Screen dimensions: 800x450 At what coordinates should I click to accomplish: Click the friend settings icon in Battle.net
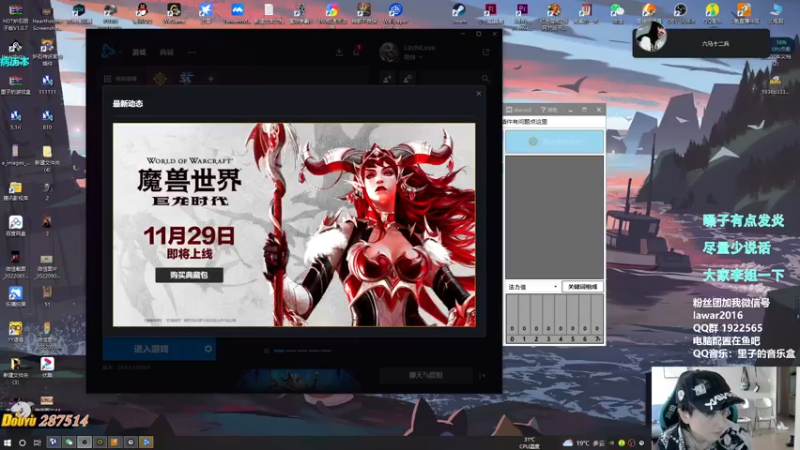point(407,79)
